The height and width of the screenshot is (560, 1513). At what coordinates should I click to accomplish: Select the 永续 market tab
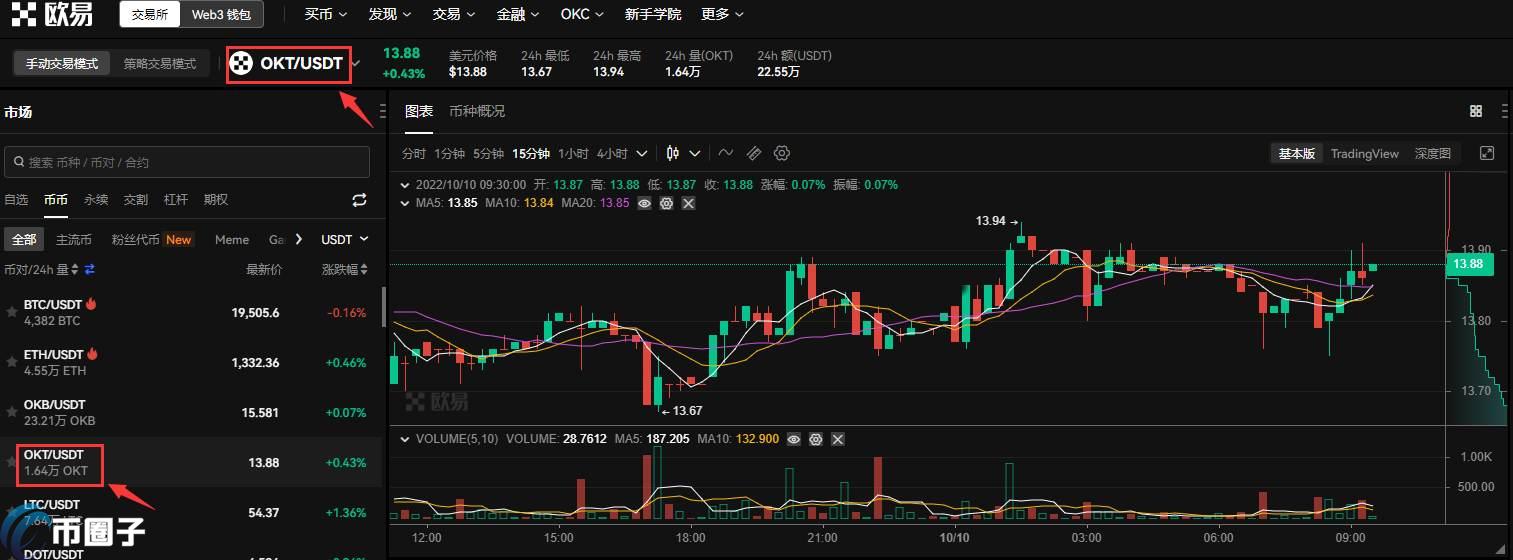pyautogui.click(x=96, y=200)
